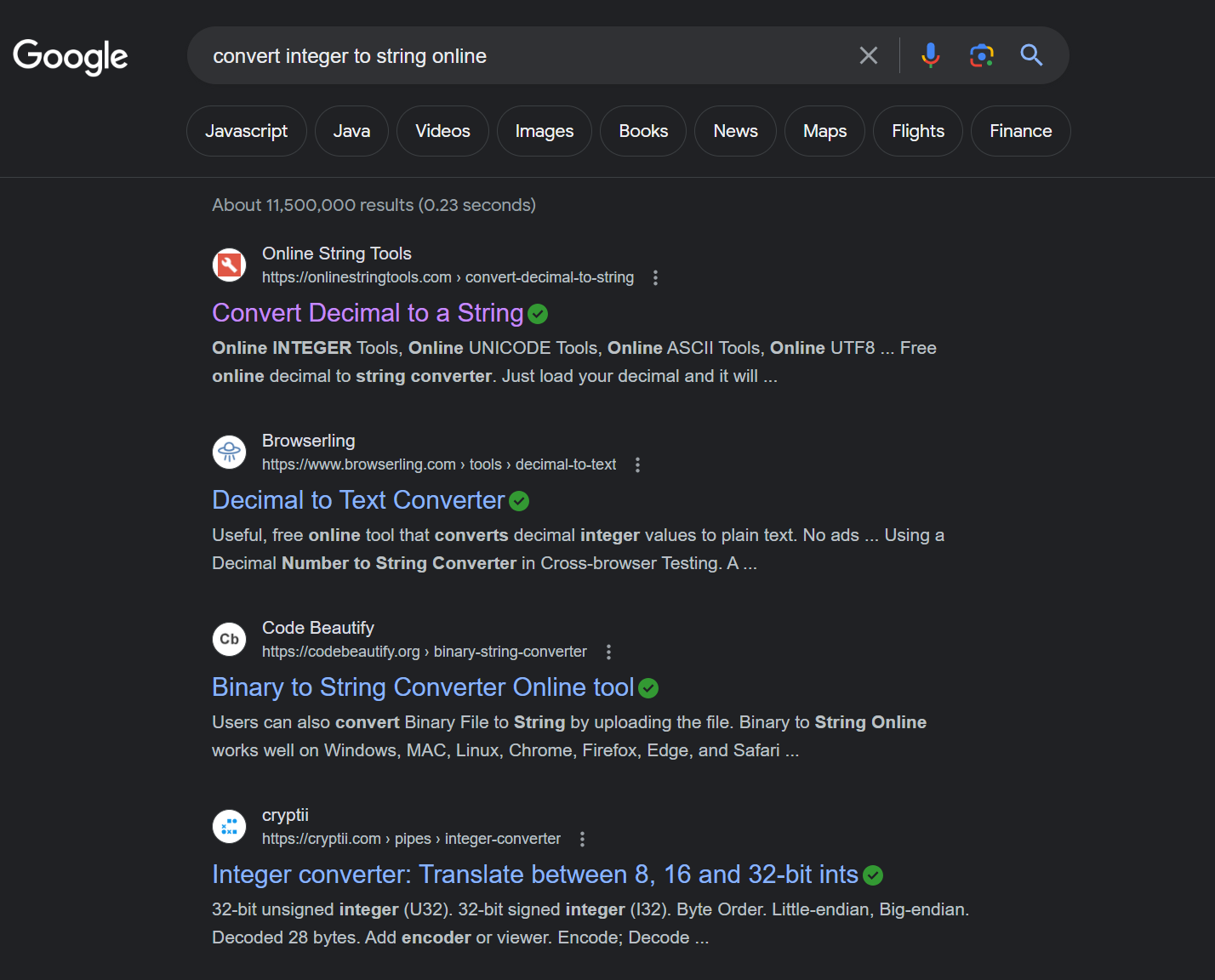Click the 'About 11,500,000 results' text
Screen dimensions: 1215x980
(374, 205)
